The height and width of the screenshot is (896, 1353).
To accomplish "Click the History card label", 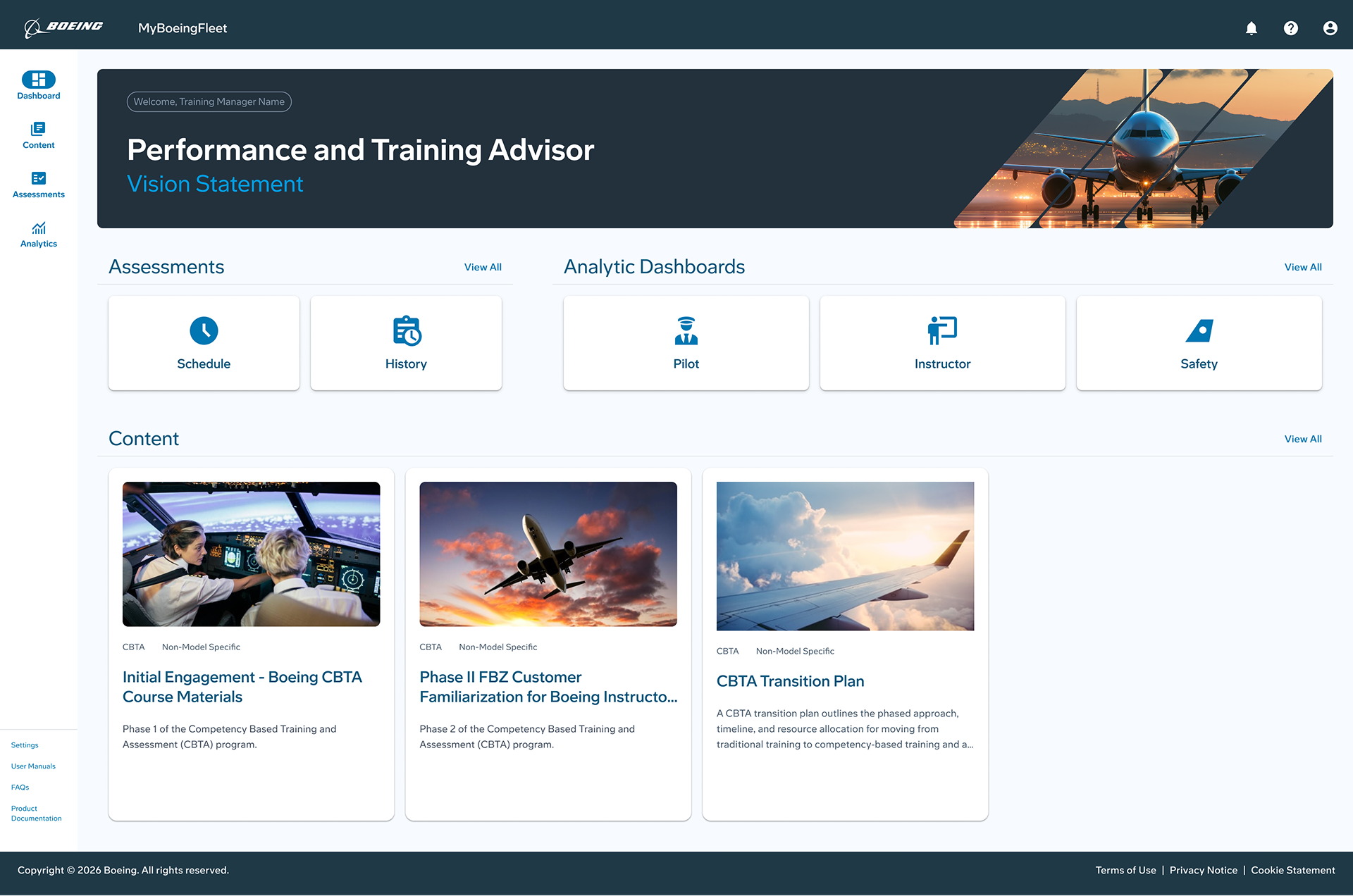I will pos(407,364).
